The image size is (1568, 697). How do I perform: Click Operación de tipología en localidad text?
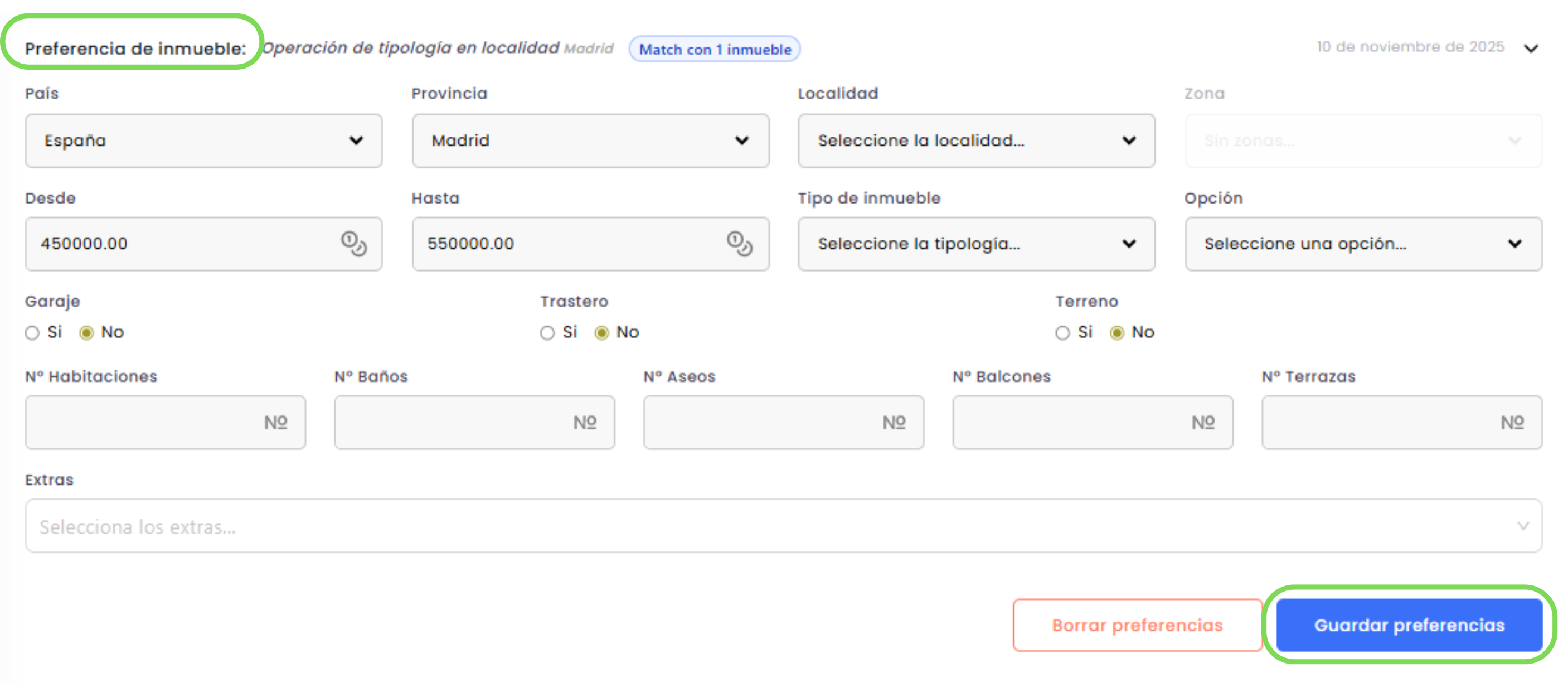[x=410, y=48]
